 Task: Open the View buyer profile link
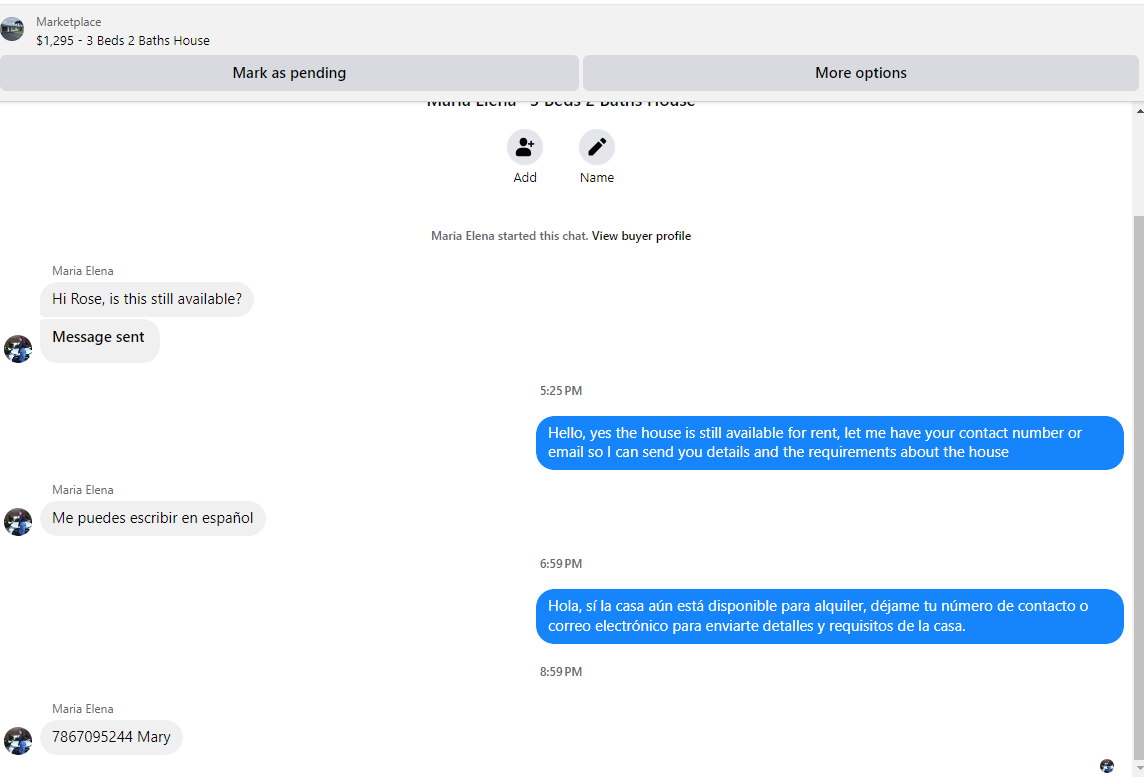pyautogui.click(x=641, y=236)
